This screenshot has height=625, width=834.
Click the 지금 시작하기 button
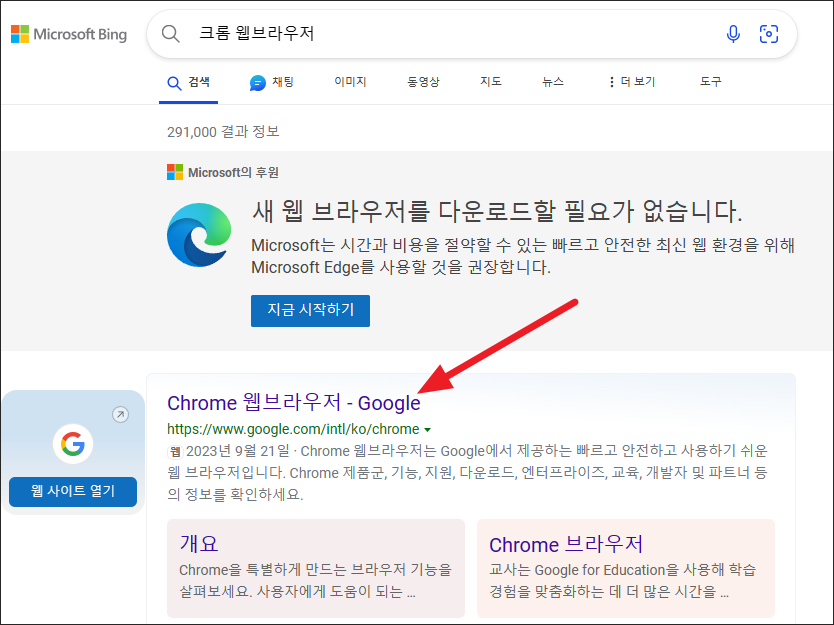tap(310, 311)
